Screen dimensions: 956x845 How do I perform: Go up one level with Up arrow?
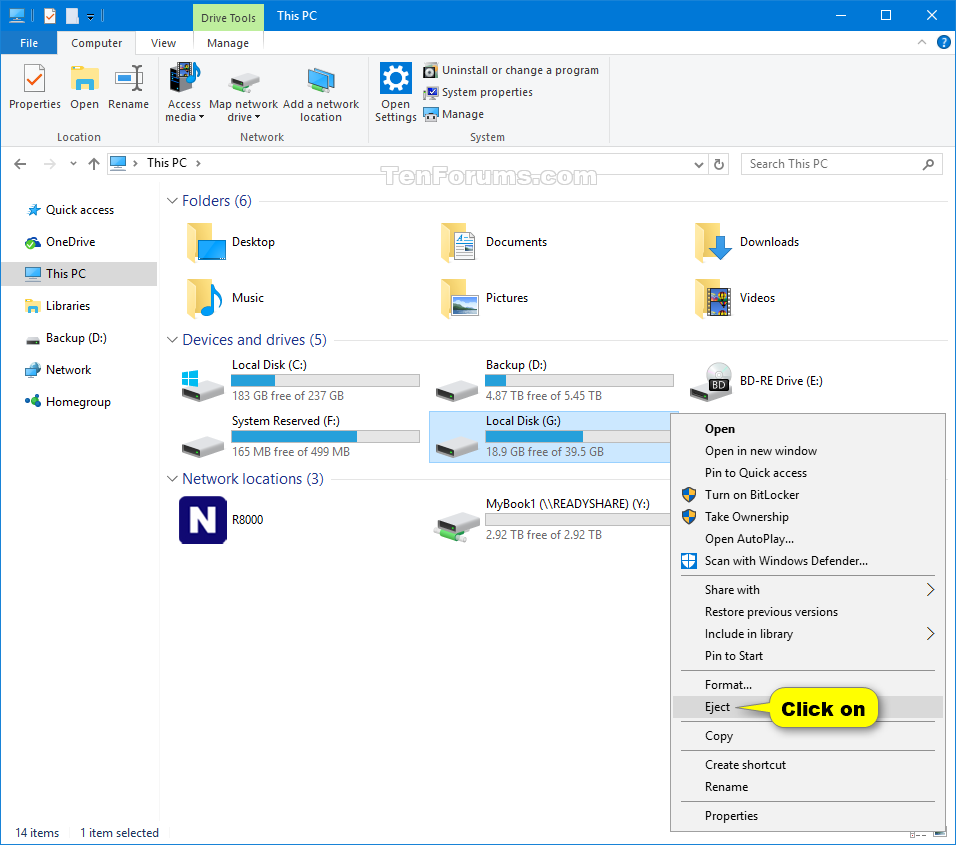click(x=94, y=163)
